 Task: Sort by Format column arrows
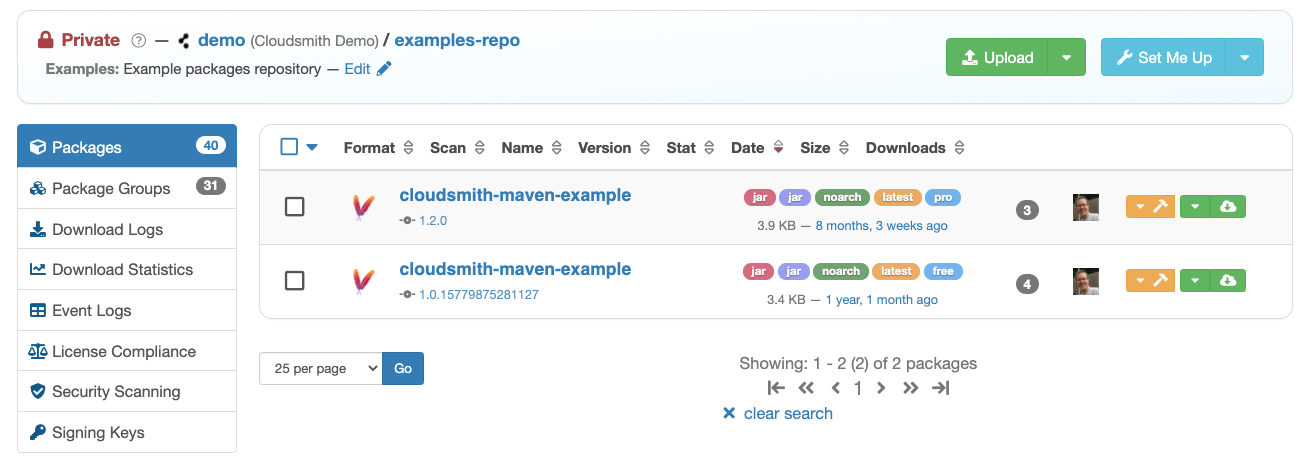tap(408, 148)
